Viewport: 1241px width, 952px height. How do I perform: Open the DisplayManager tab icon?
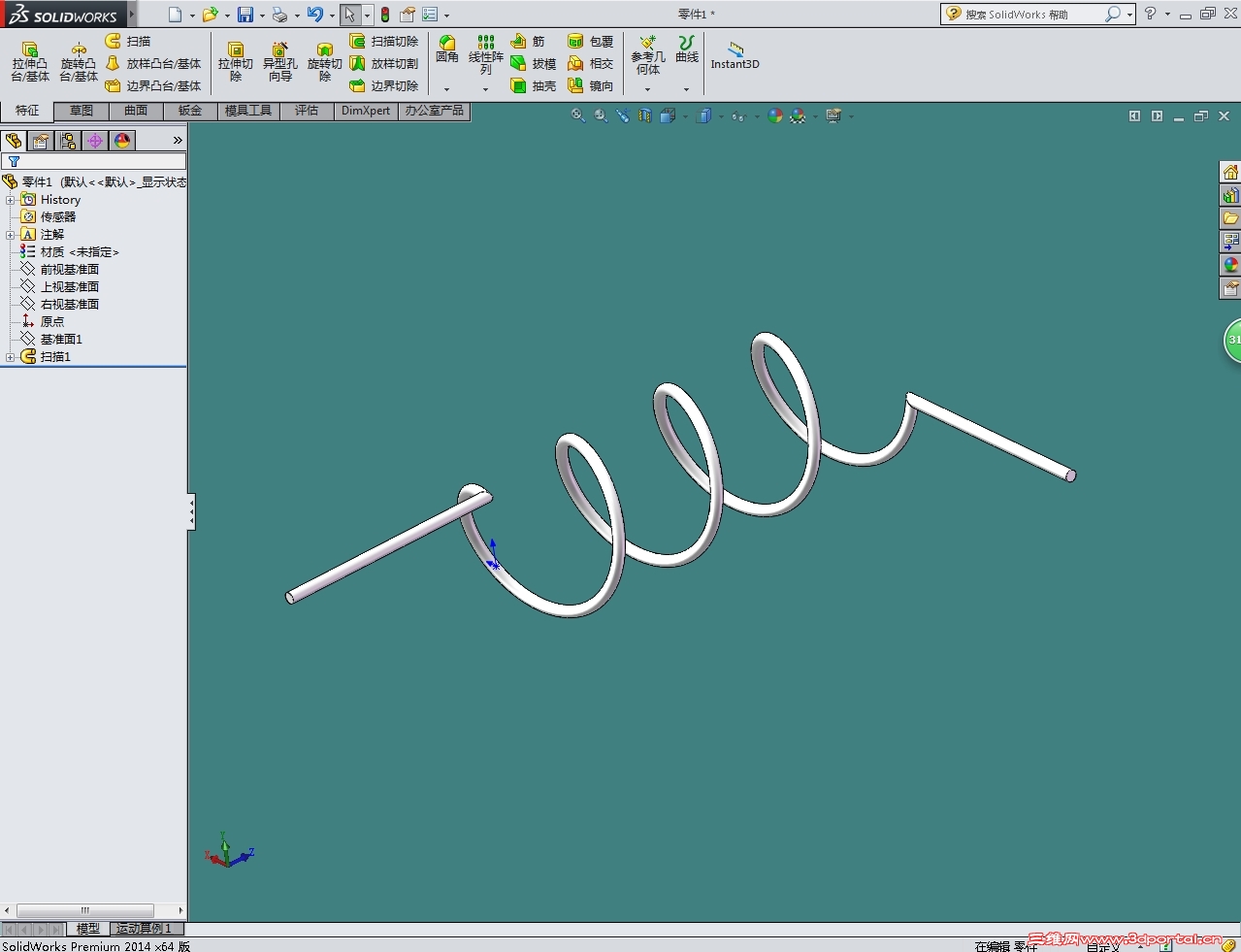coord(122,141)
